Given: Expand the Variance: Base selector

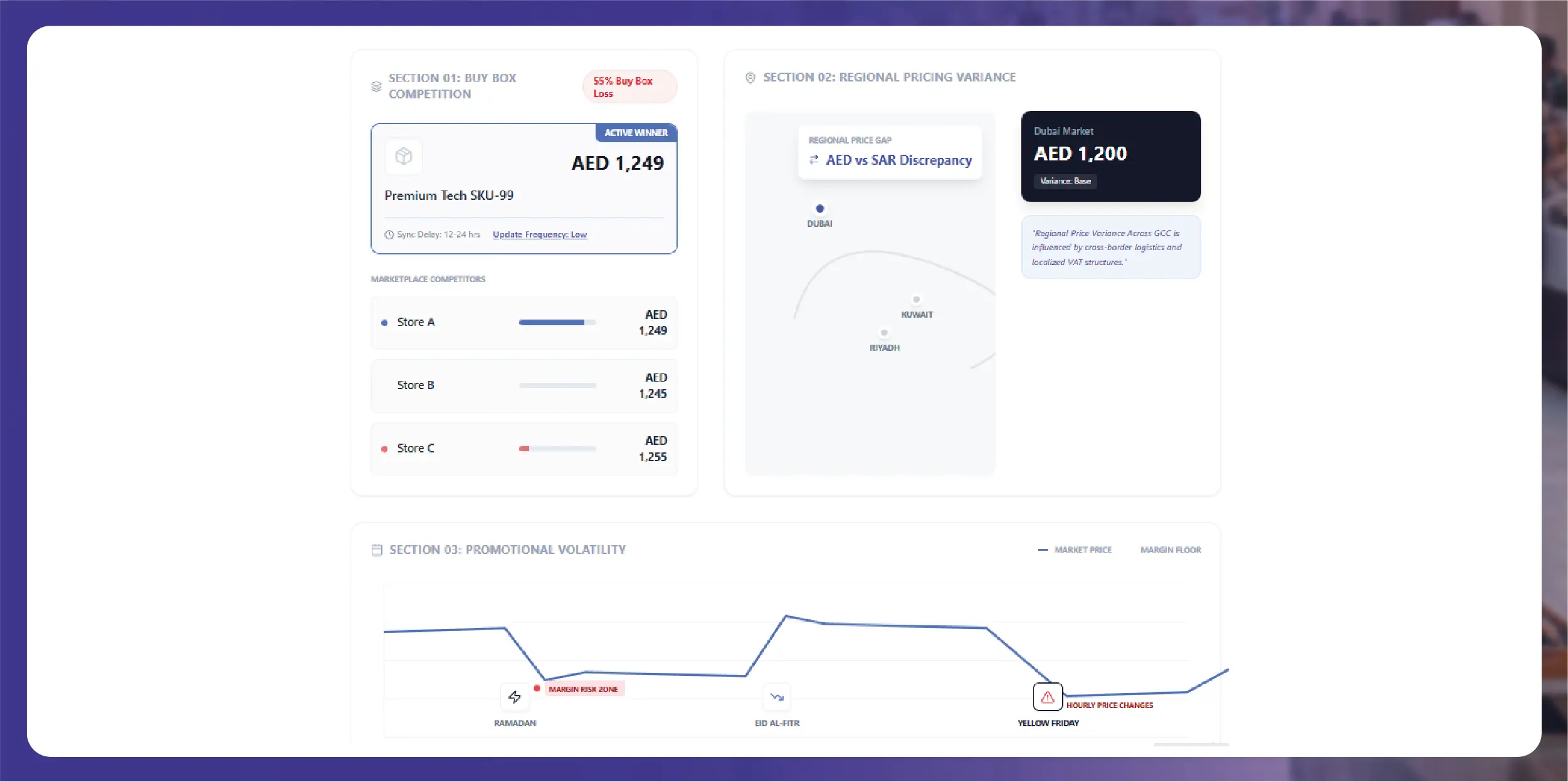Looking at the screenshot, I should coord(1065,182).
